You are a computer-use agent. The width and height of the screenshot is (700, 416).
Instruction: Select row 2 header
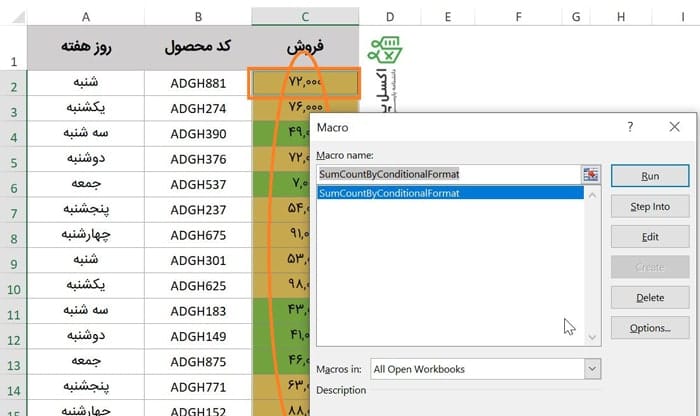click(13, 83)
